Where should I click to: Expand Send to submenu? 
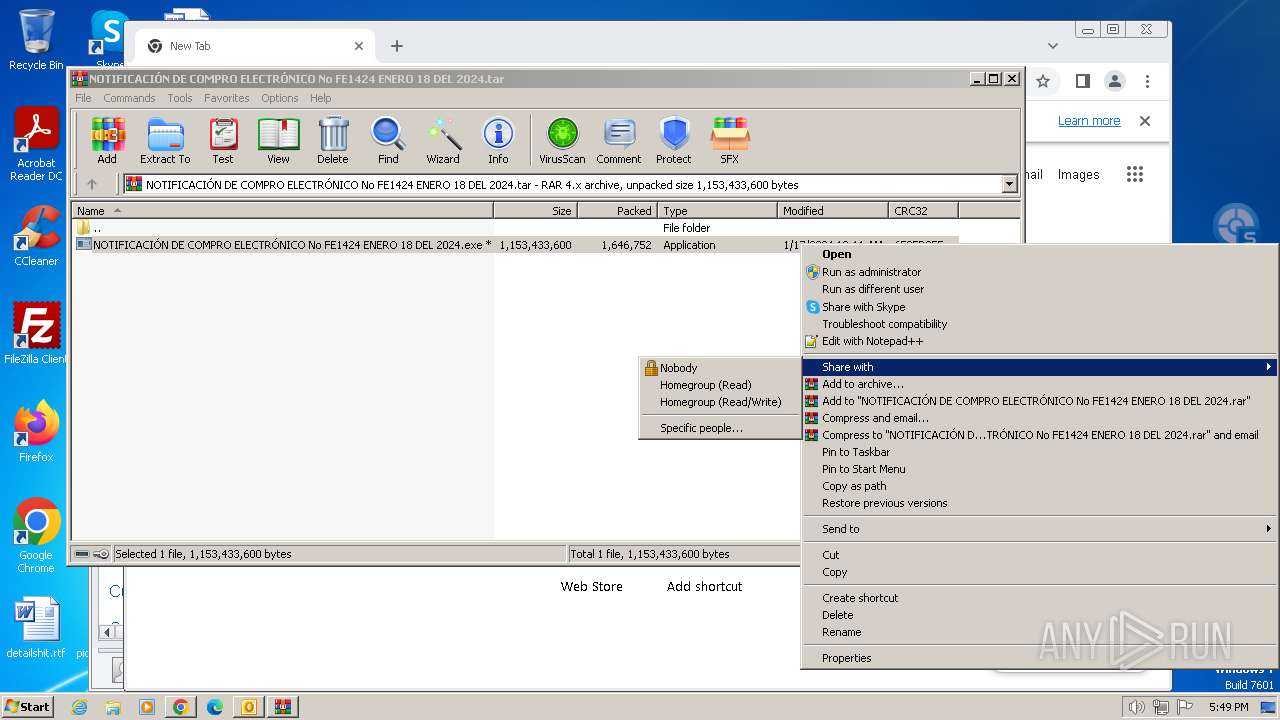tap(1040, 529)
